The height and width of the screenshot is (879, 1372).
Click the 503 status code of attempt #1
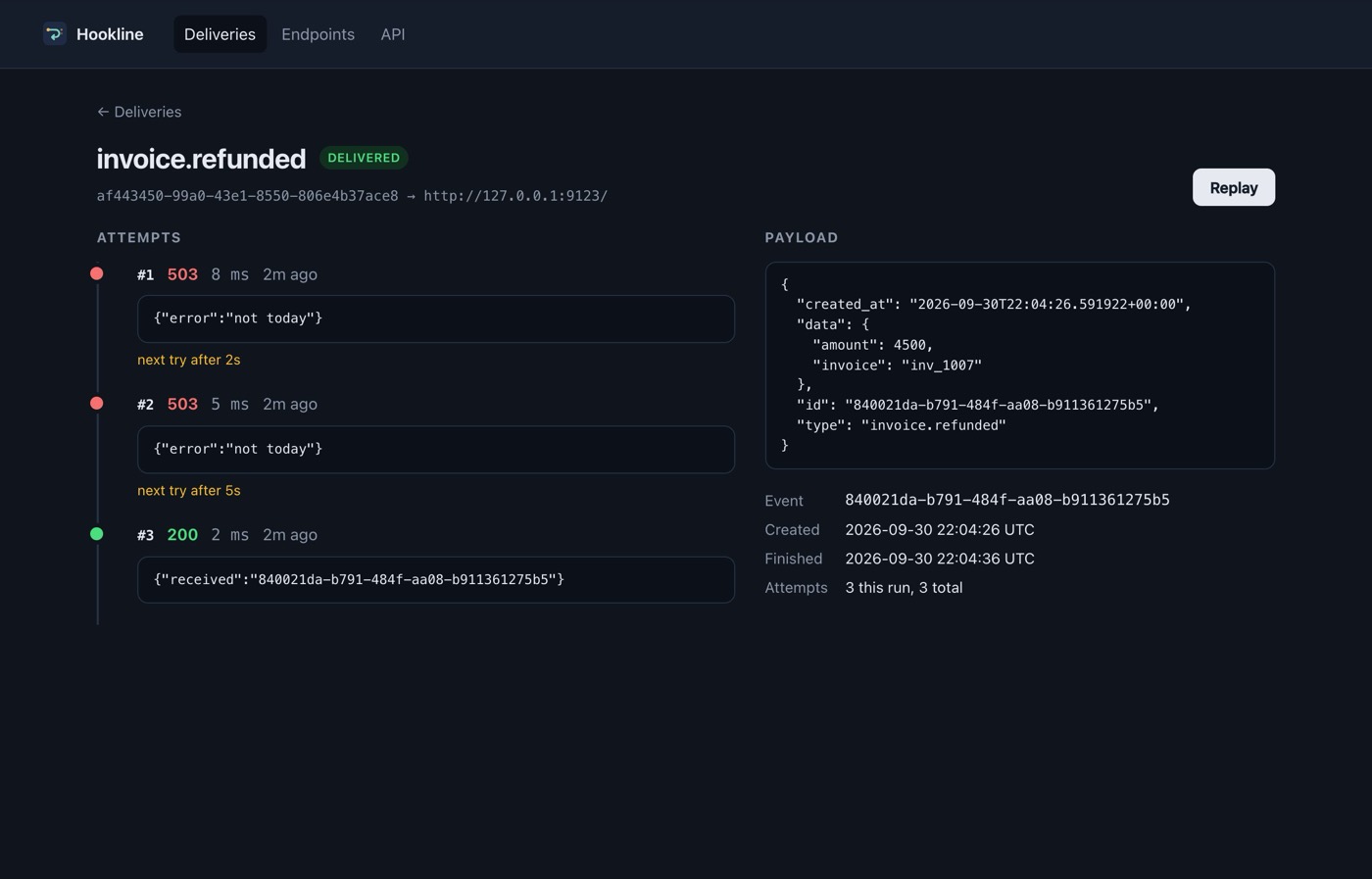point(182,274)
